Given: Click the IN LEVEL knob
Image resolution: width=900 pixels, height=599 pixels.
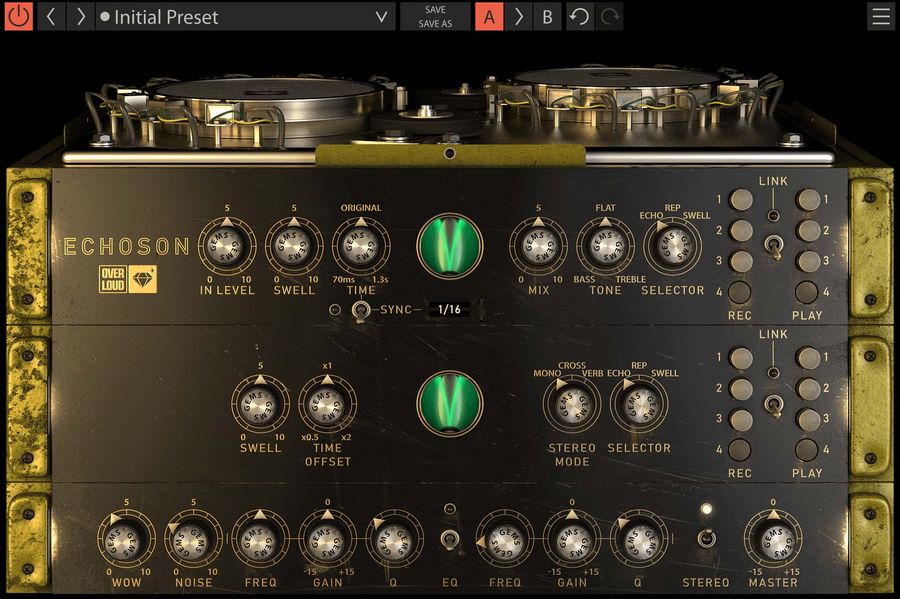Looking at the screenshot, I should tap(227, 246).
